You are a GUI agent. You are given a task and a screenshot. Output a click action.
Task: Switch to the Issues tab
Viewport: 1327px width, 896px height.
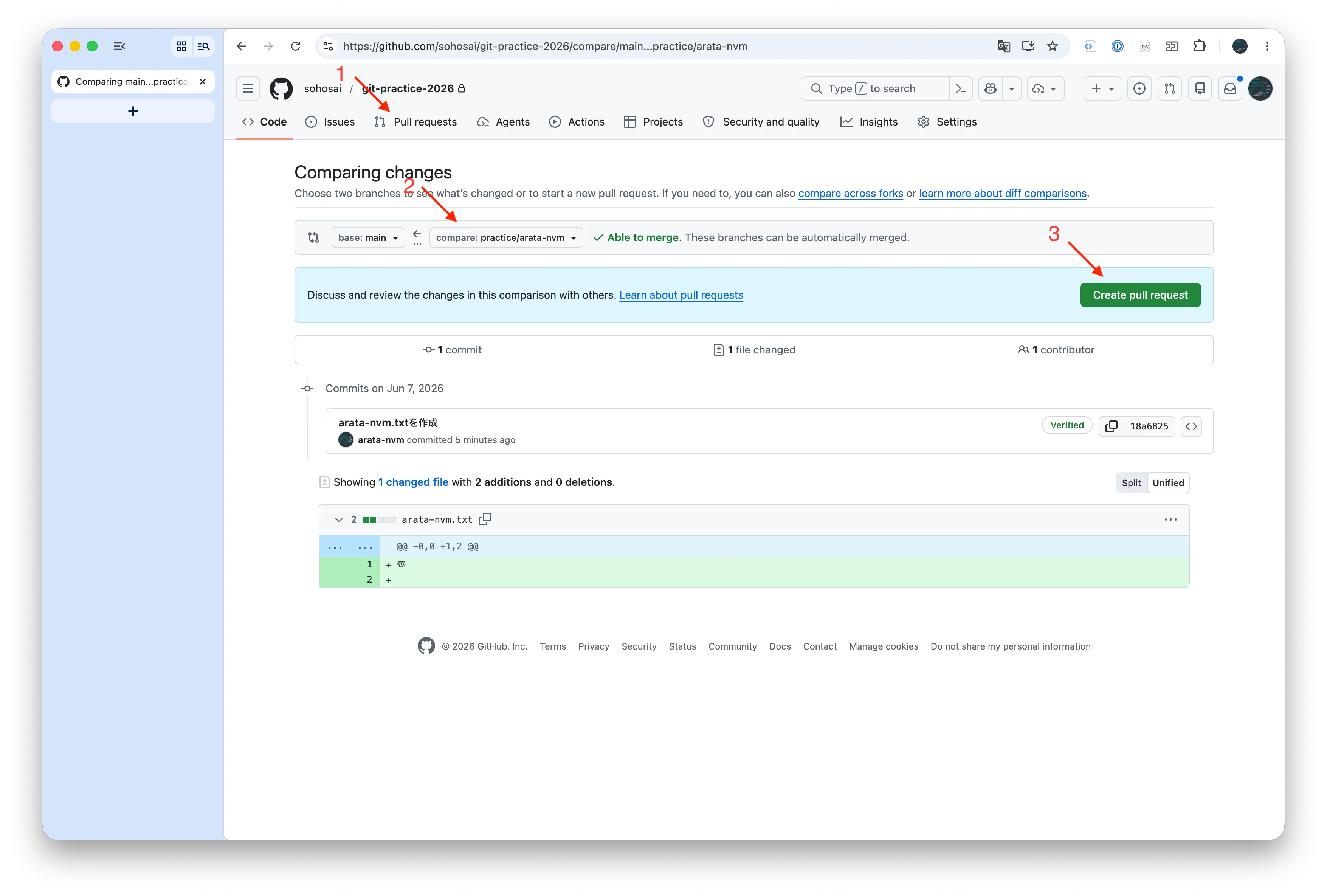click(330, 122)
